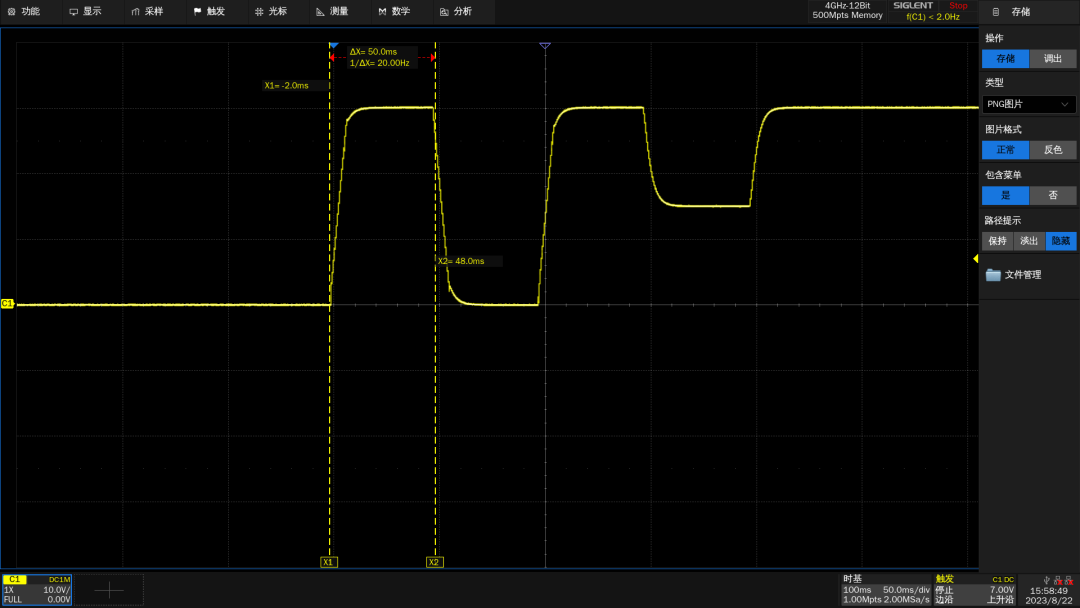This screenshot has width=1080, height=608.
Task: Expand the PNG图片 type dropdown
Action: pos(1028,104)
